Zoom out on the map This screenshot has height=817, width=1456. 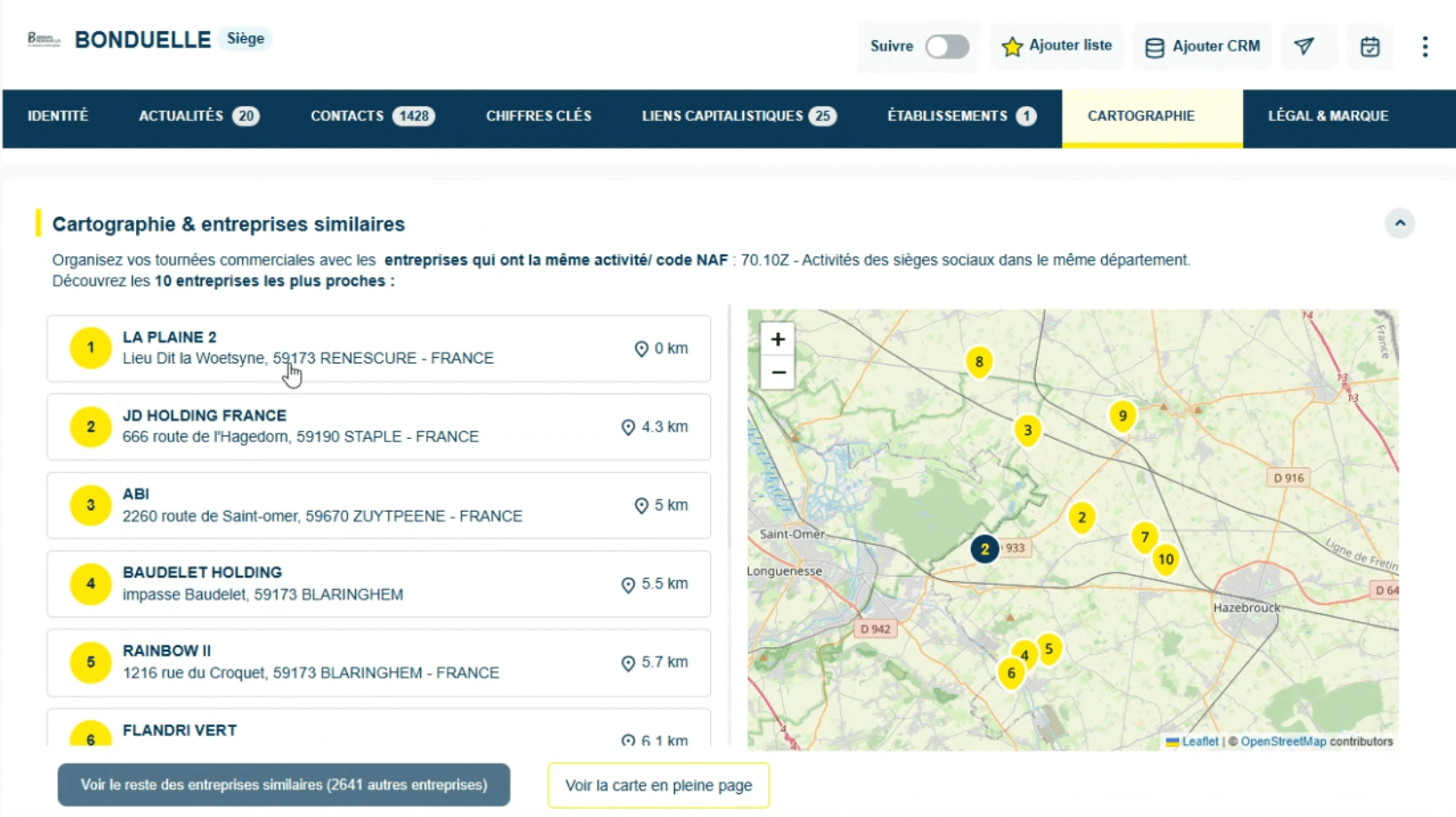(778, 373)
